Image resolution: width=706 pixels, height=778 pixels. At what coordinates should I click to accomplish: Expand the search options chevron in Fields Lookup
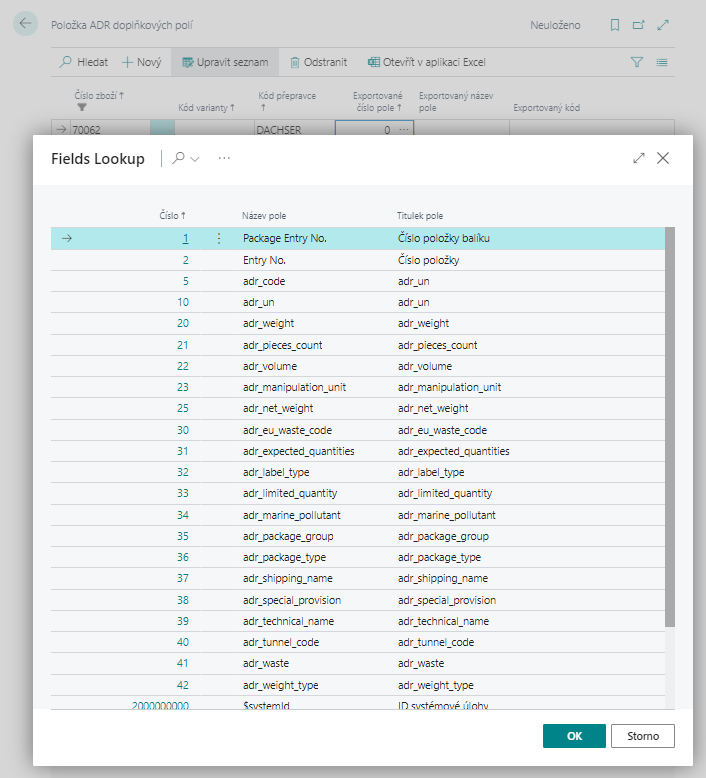click(x=195, y=159)
